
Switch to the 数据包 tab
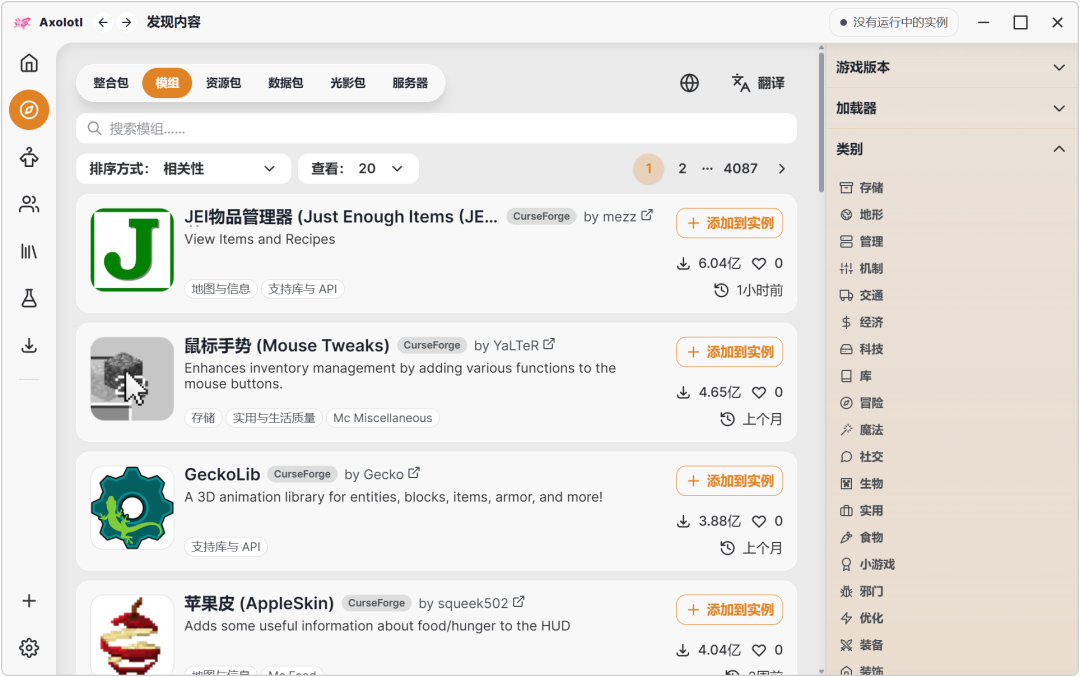tap(285, 83)
